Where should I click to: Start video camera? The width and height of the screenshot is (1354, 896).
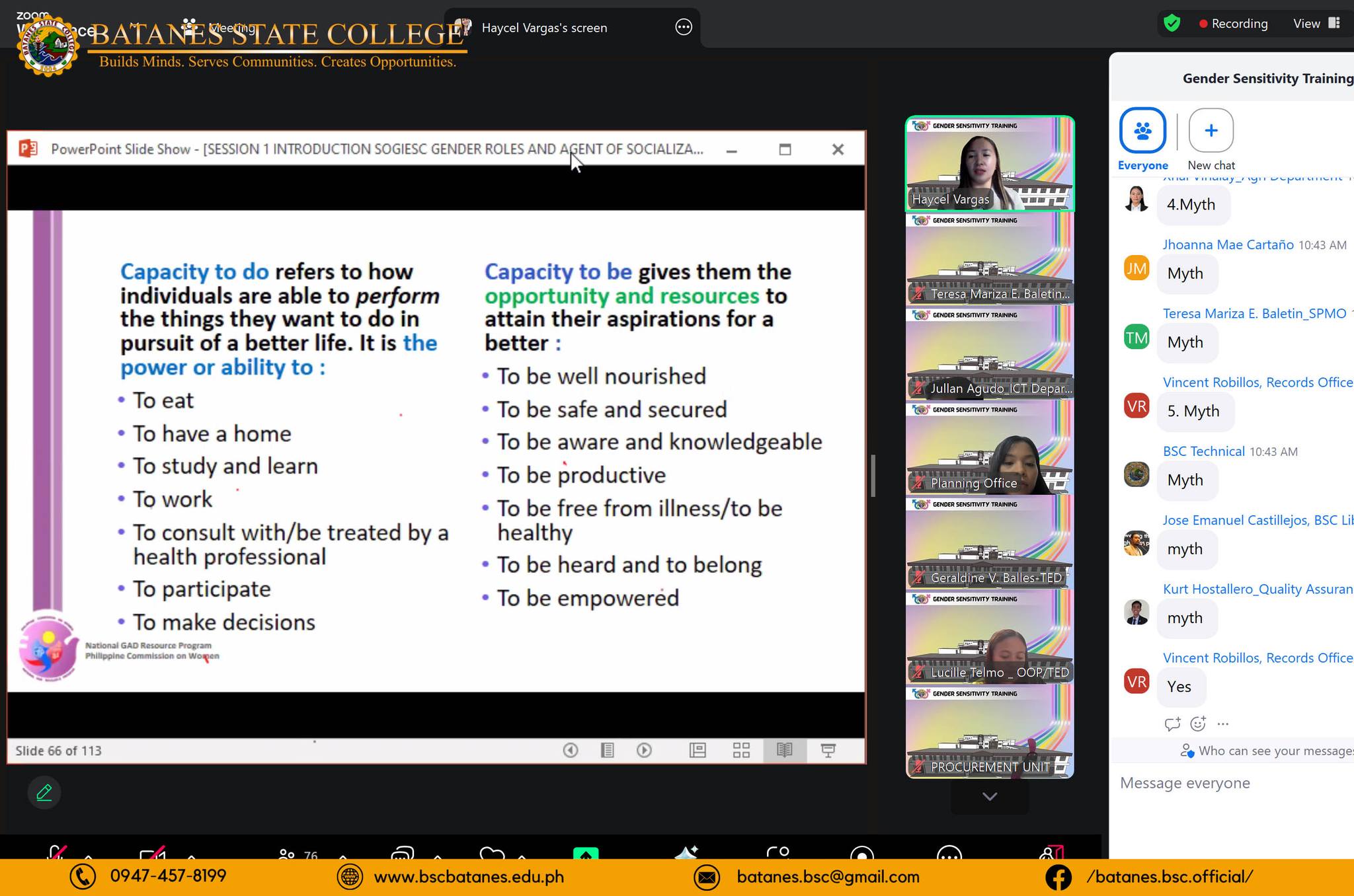[152, 852]
